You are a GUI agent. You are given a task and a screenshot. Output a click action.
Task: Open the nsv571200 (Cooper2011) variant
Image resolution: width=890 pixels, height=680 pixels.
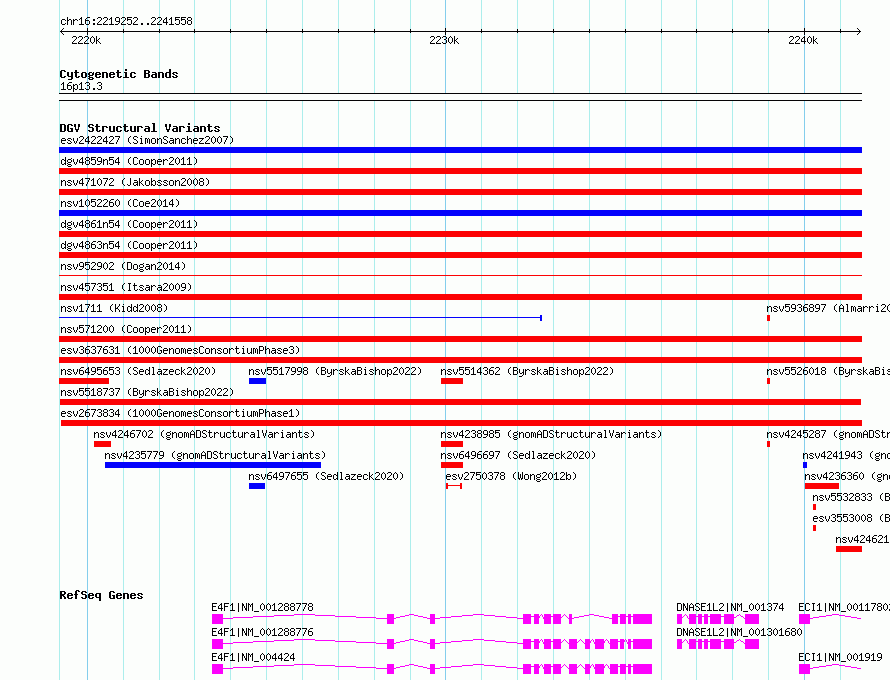coord(126,329)
